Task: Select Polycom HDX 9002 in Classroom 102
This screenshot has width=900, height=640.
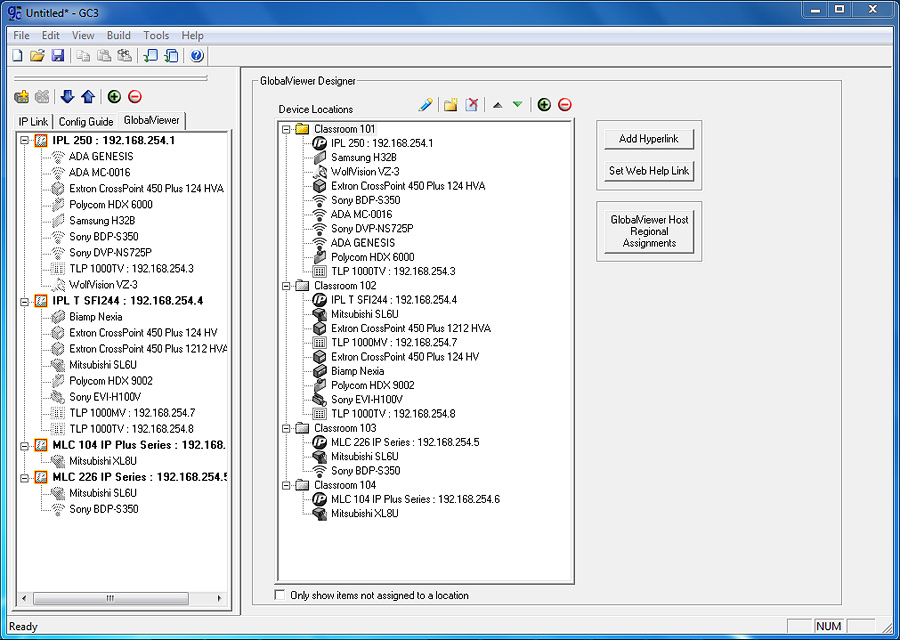Action: pyautogui.click(x=373, y=385)
